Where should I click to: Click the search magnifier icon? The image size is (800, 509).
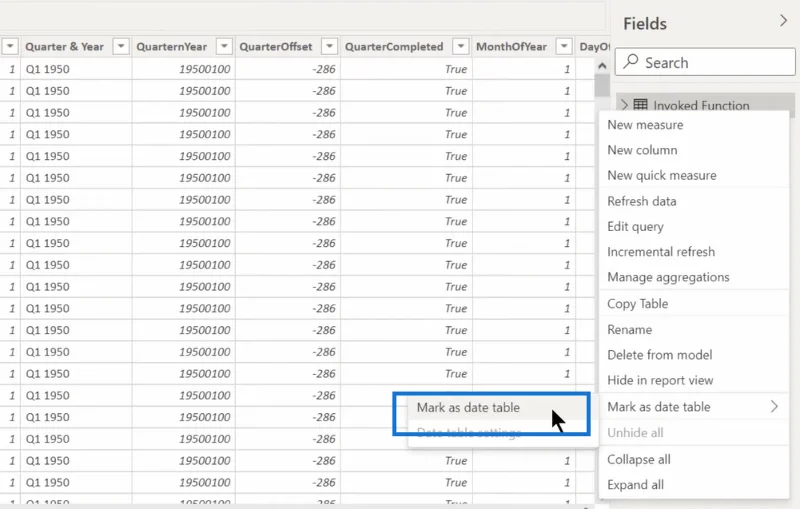tap(631, 61)
